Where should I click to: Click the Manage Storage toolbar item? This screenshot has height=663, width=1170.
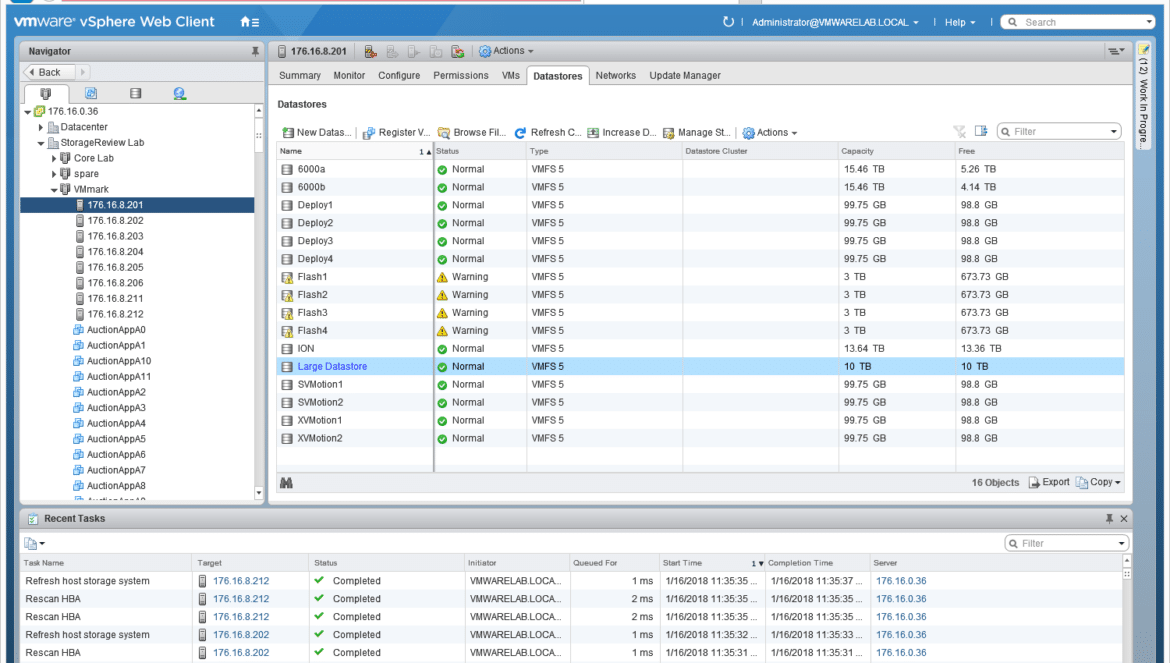pyautogui.click(x=697, y=133)
